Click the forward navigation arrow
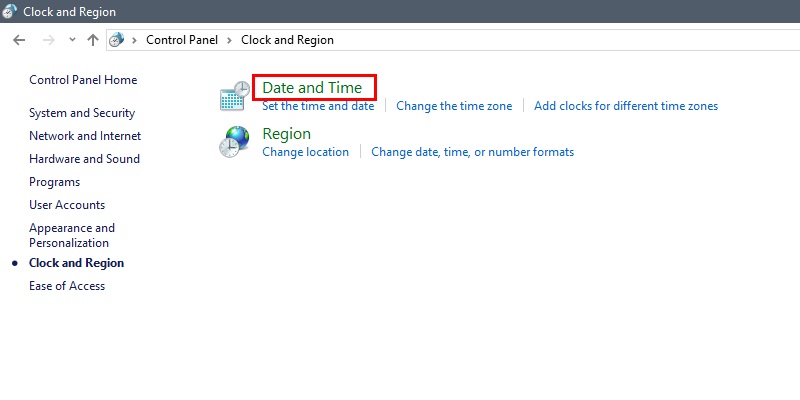800x400 pixels. 49,40
